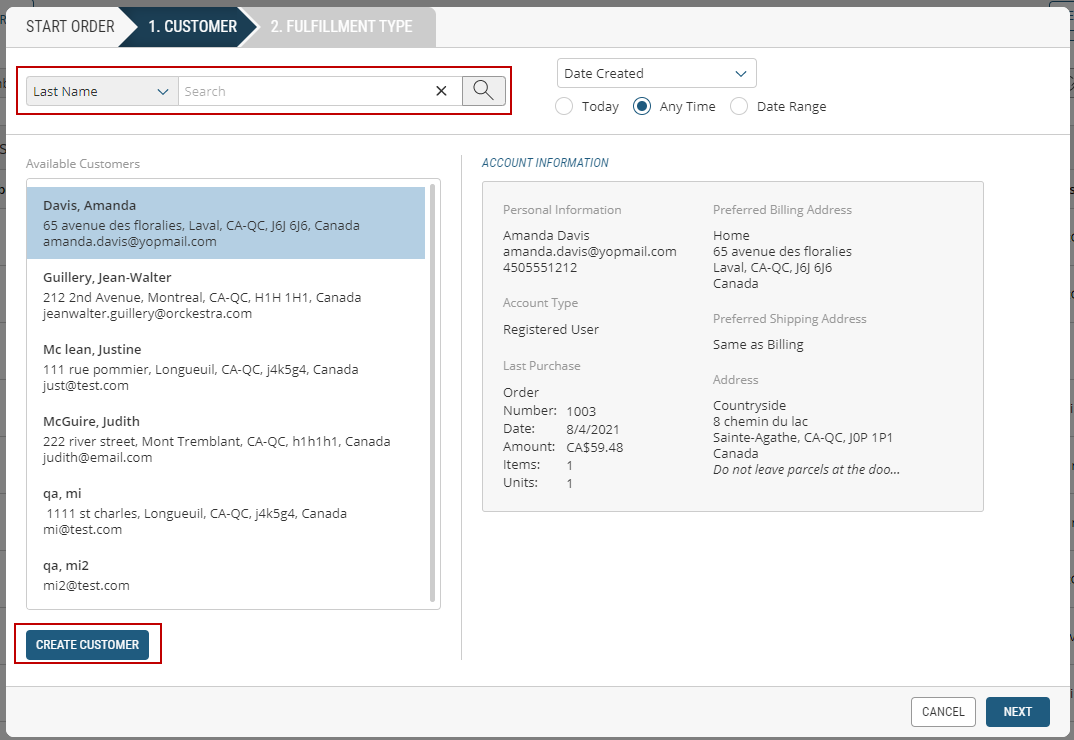Select customer Davis, Amanda from the list
This screenshot has height=740, width=1074.
point(226,223)
